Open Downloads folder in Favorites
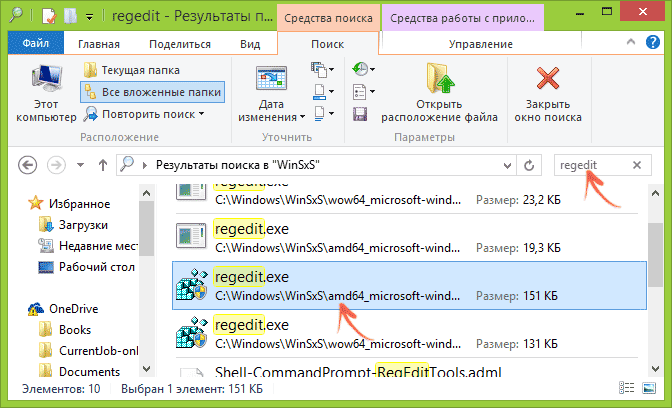 pos(74,225)
